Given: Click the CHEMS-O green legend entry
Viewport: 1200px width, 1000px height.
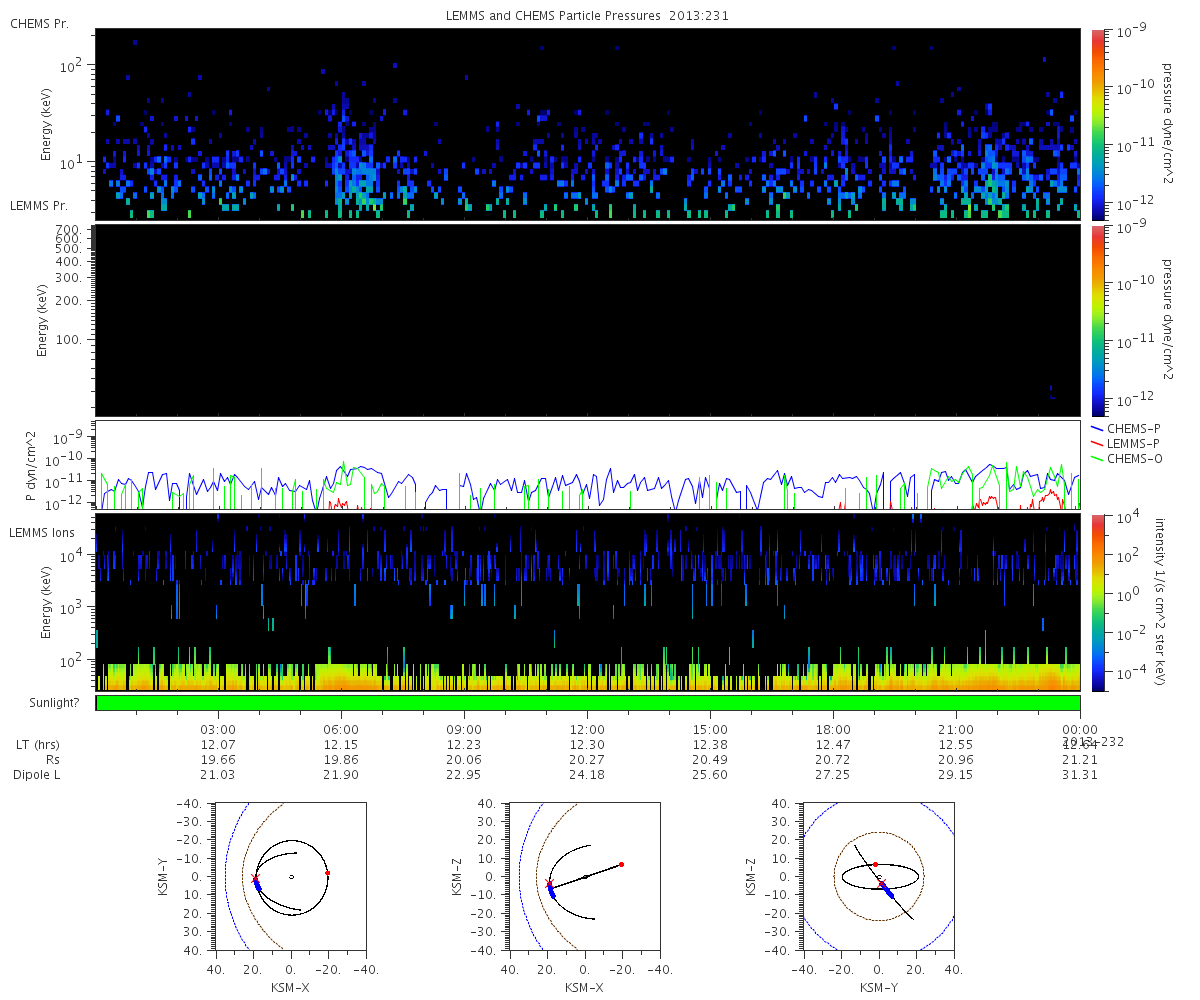Looking at the screenshot, I should pyautogui.click(x=1133, y=458).
